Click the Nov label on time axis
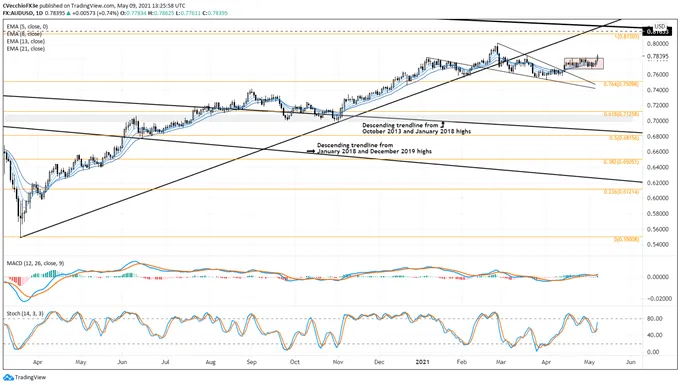The height and width of the screenshot is (385, 680). tap(338, 362)
